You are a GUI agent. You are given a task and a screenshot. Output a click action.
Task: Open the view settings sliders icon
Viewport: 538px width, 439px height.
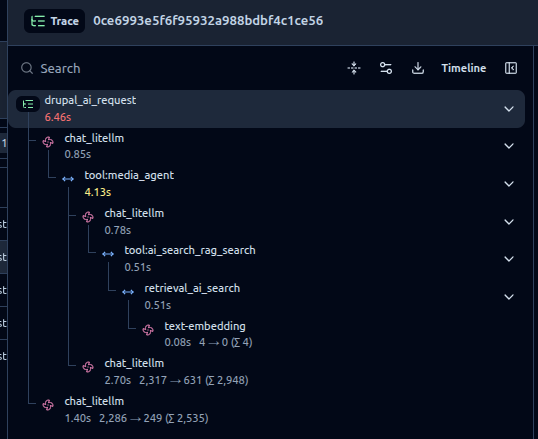386,68
